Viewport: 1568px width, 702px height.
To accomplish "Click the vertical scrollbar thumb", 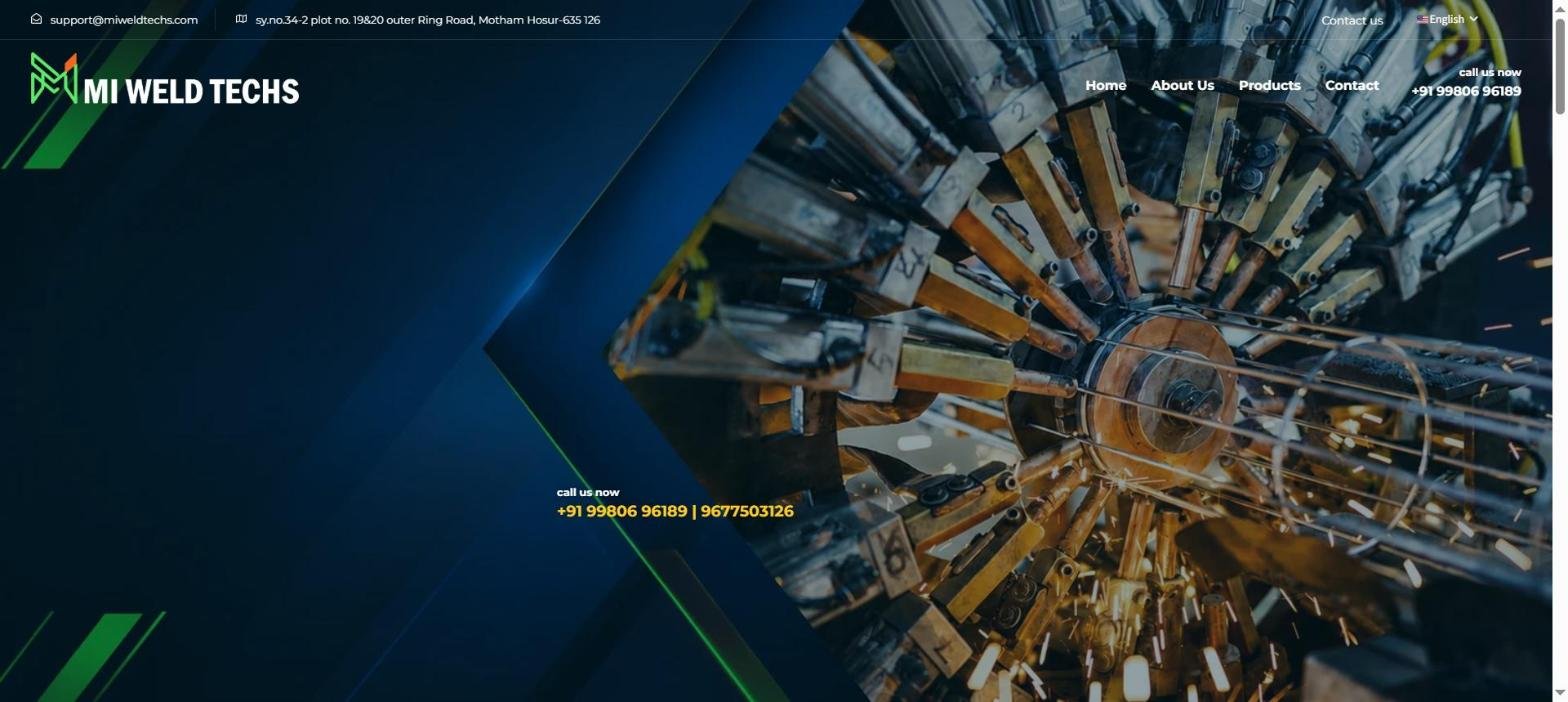I will click(x=1559, y=65).
